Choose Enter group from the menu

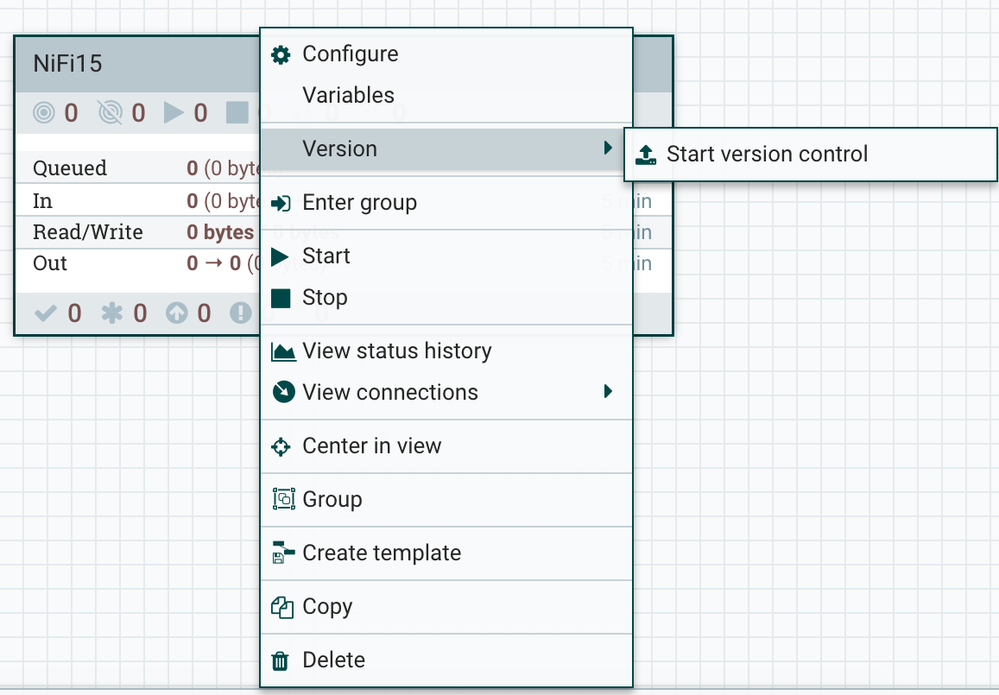click(360, 202)
